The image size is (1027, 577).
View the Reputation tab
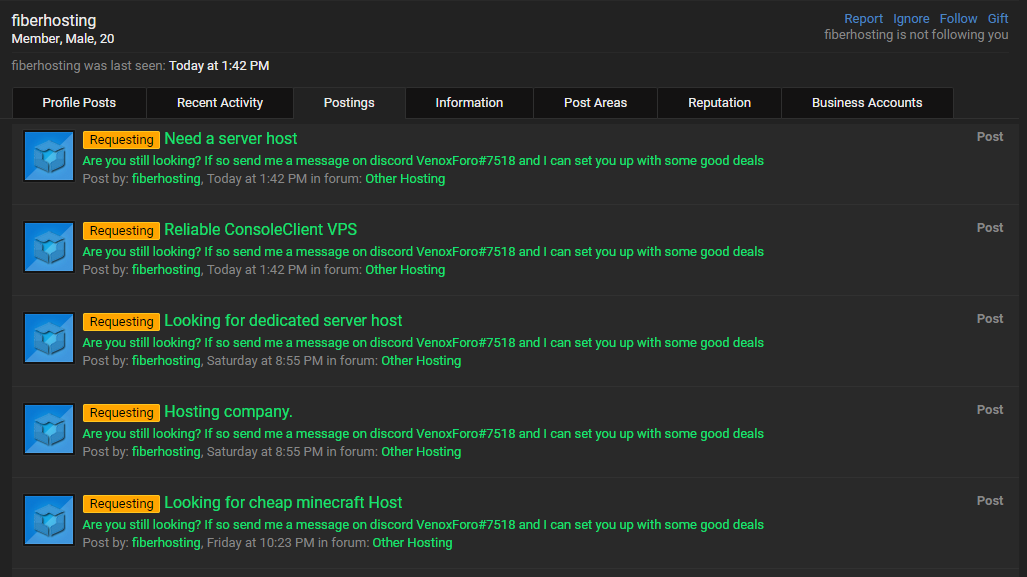point(719,103)
